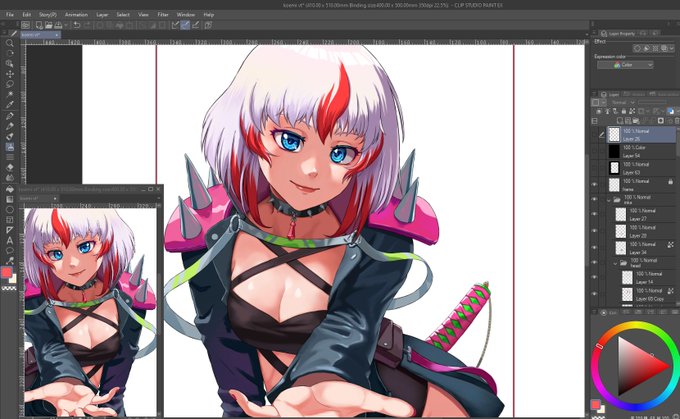Open Effect icons dropdown arrow in Layer Property
This screenshot has height=419, width=680.
671,49
